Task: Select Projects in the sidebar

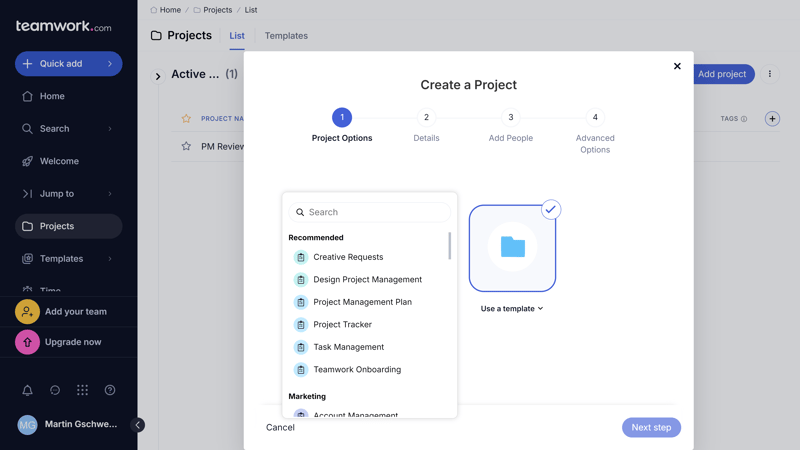Action: pos(68,226)
